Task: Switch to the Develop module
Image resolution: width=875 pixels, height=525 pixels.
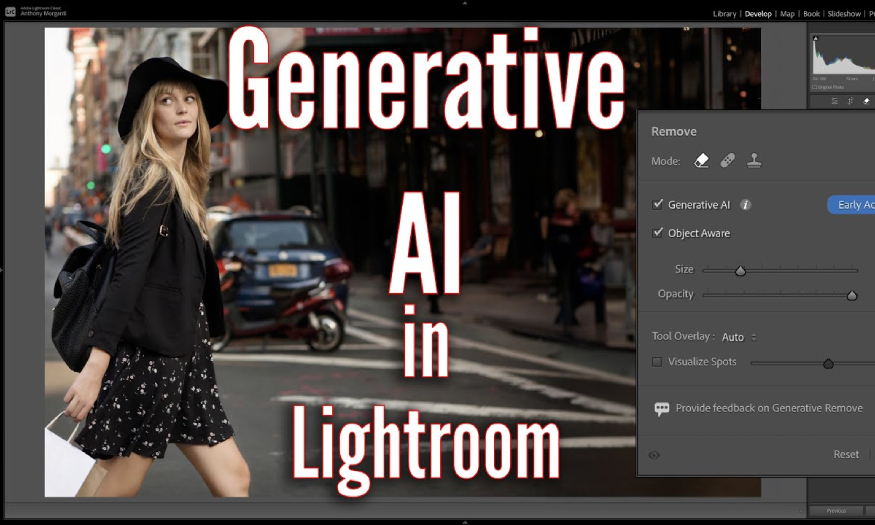Action: pos(758,14)
